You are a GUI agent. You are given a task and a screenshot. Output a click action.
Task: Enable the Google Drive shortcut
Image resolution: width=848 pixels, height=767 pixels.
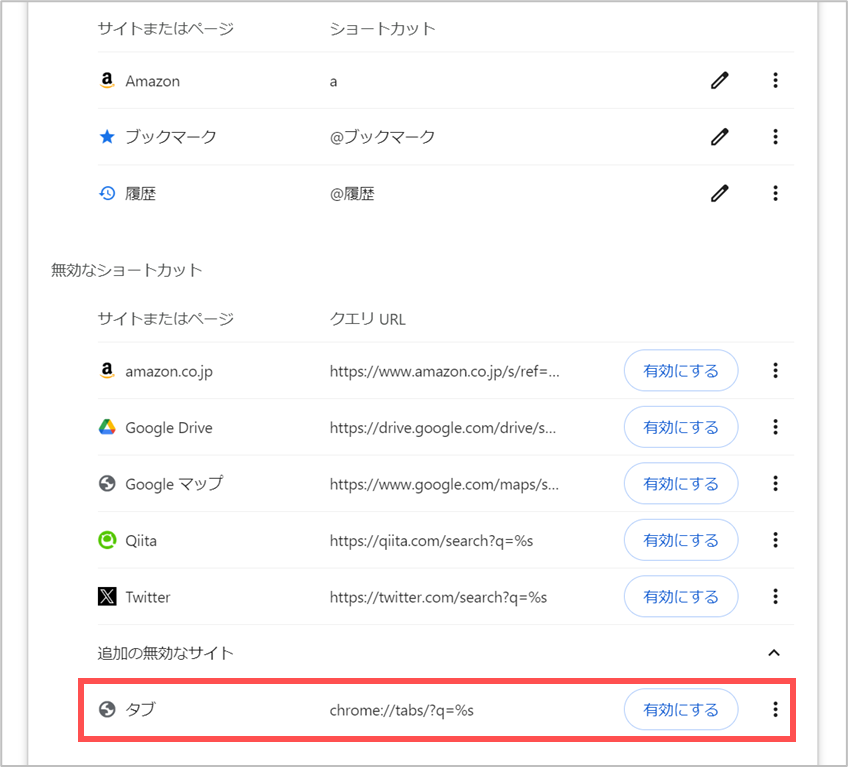(681, 427)
